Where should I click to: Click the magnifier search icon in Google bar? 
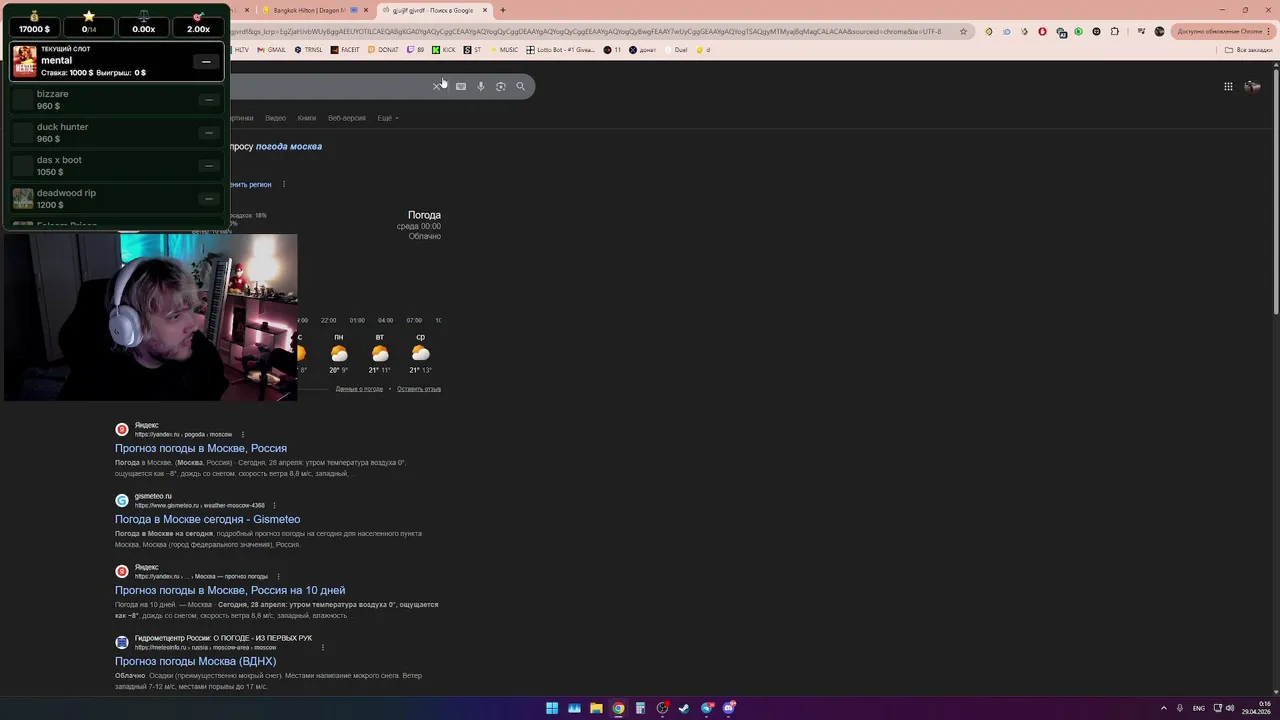(x=521, y=87)
